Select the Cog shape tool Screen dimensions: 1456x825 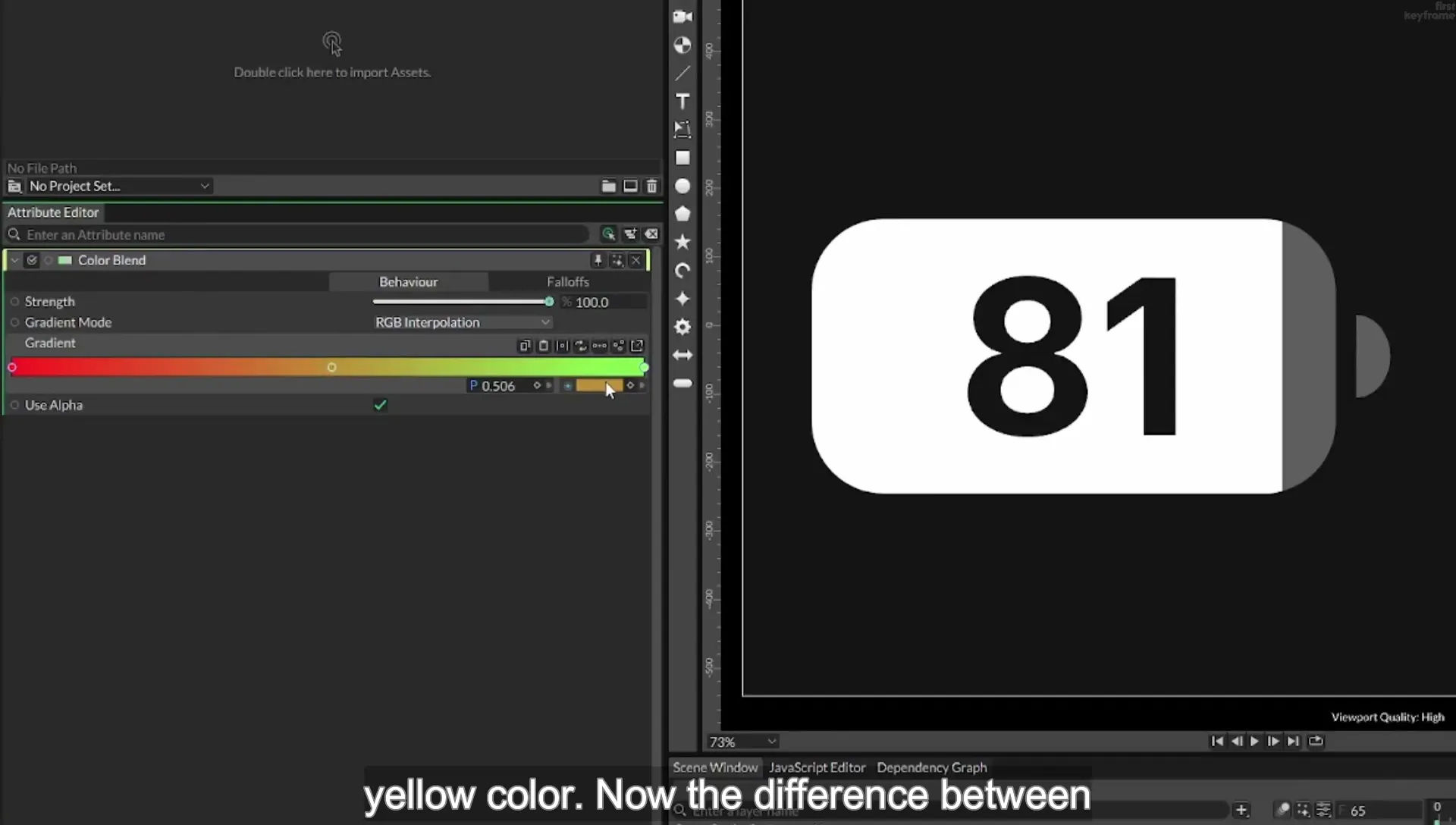(x=682, y=327)
